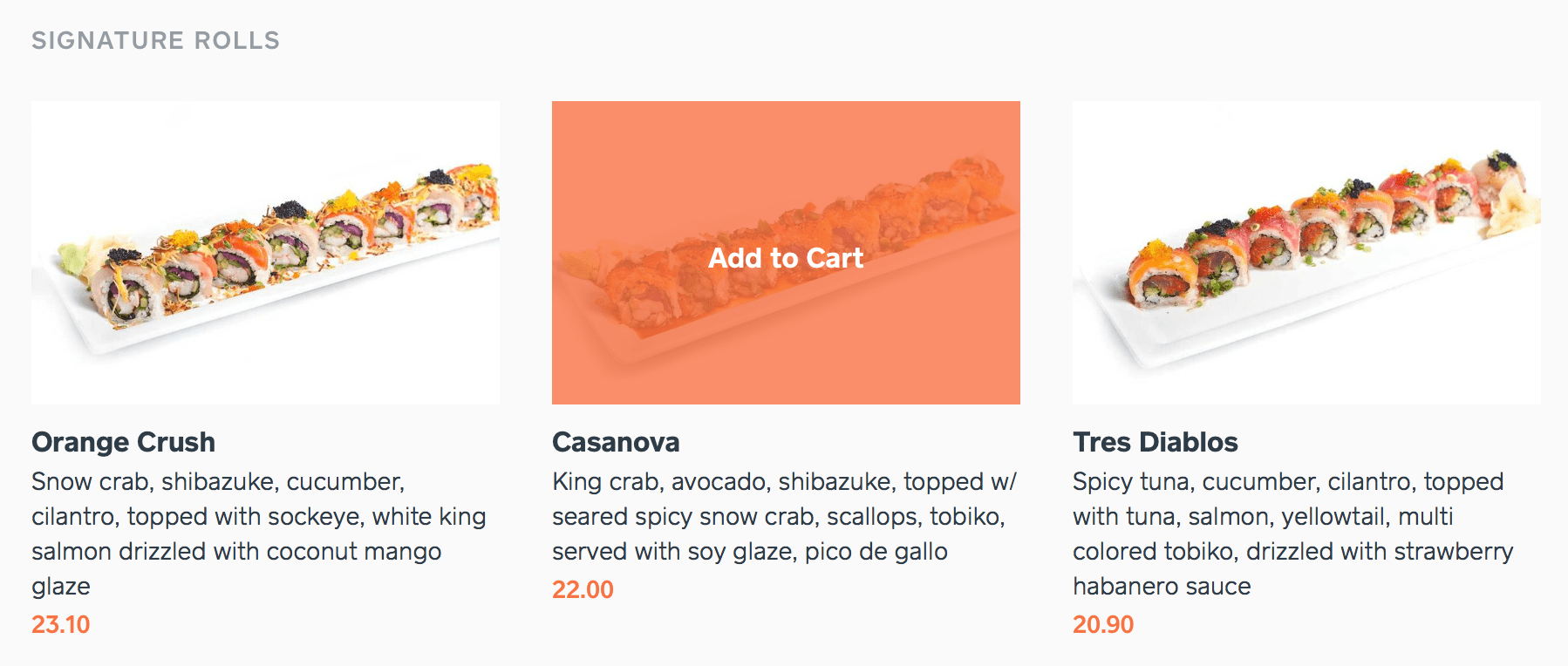The image size is (1568, 666).
Task: Click the Casanova price 22.00
Action: [581, 589]
